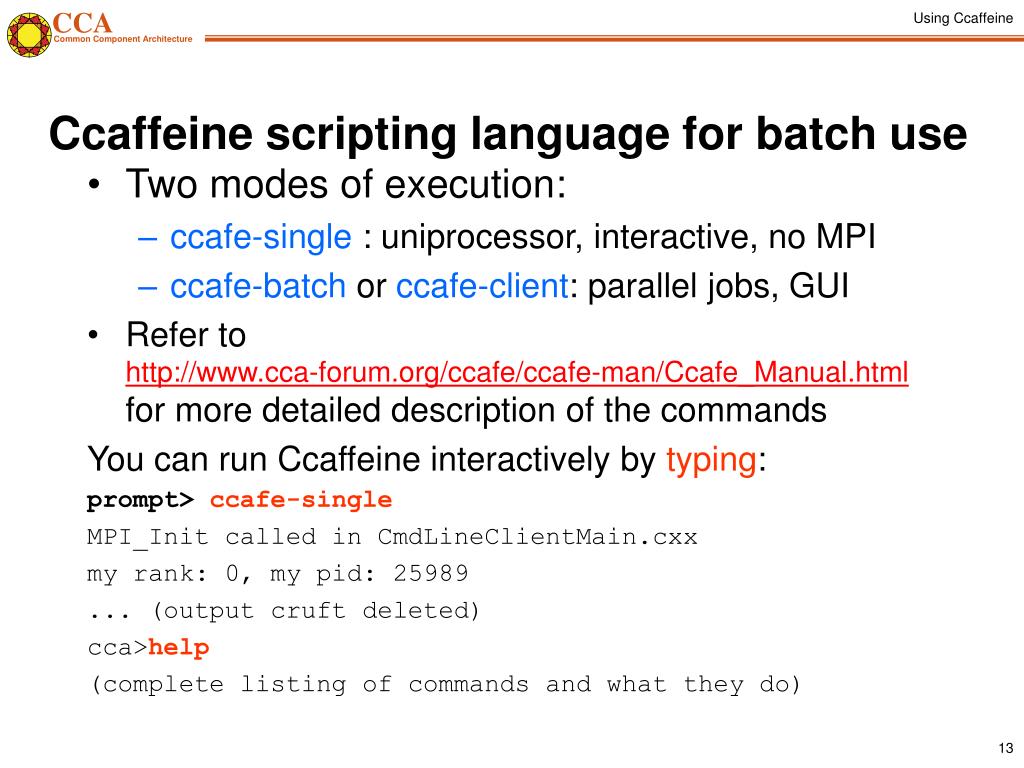The height and width of the screenshot is (768, 1024).
Task: Click the red 'help' command
Action: click(x=178, y=647)
